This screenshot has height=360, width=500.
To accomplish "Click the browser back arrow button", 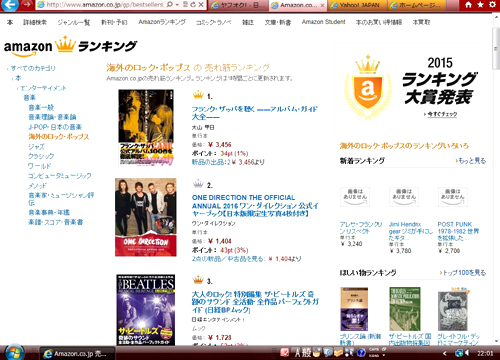I will (x=9, y=5).
